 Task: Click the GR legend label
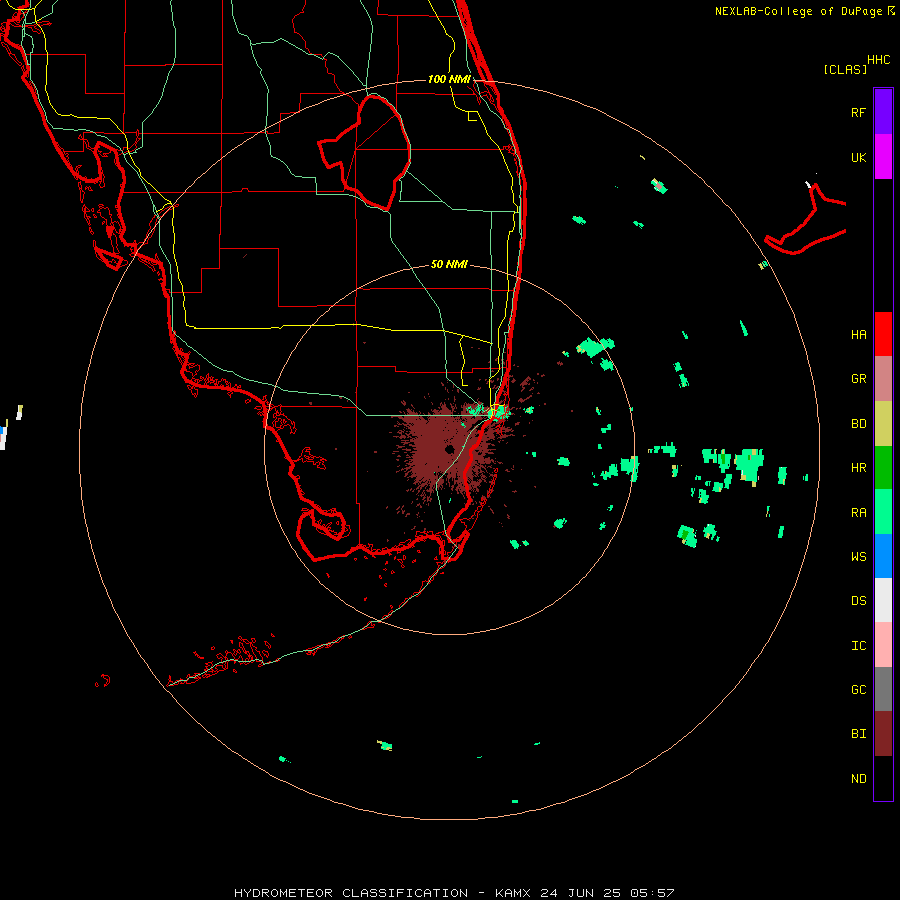tap(859, 379)
